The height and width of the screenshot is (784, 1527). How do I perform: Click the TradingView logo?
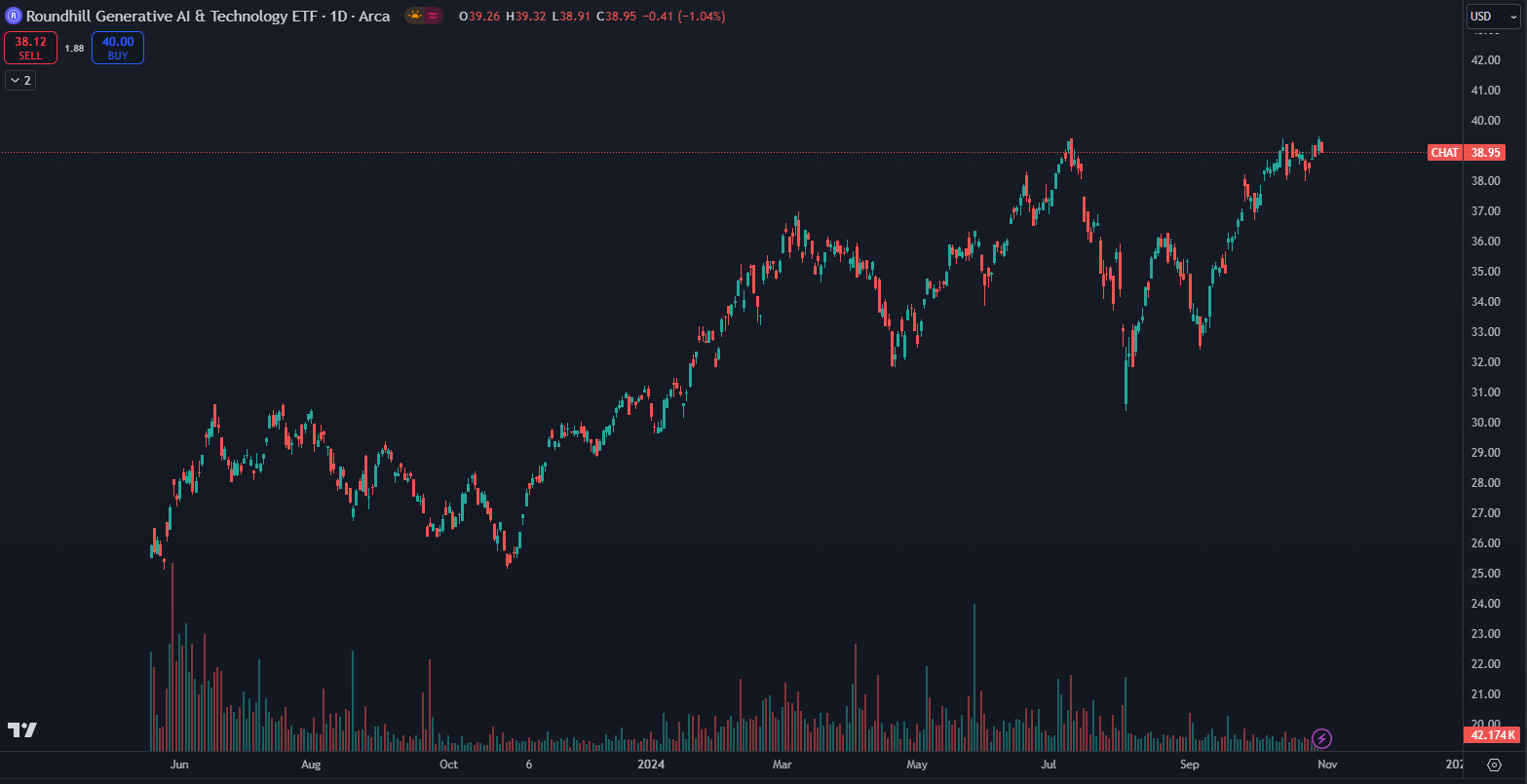(x=22, y=729)
